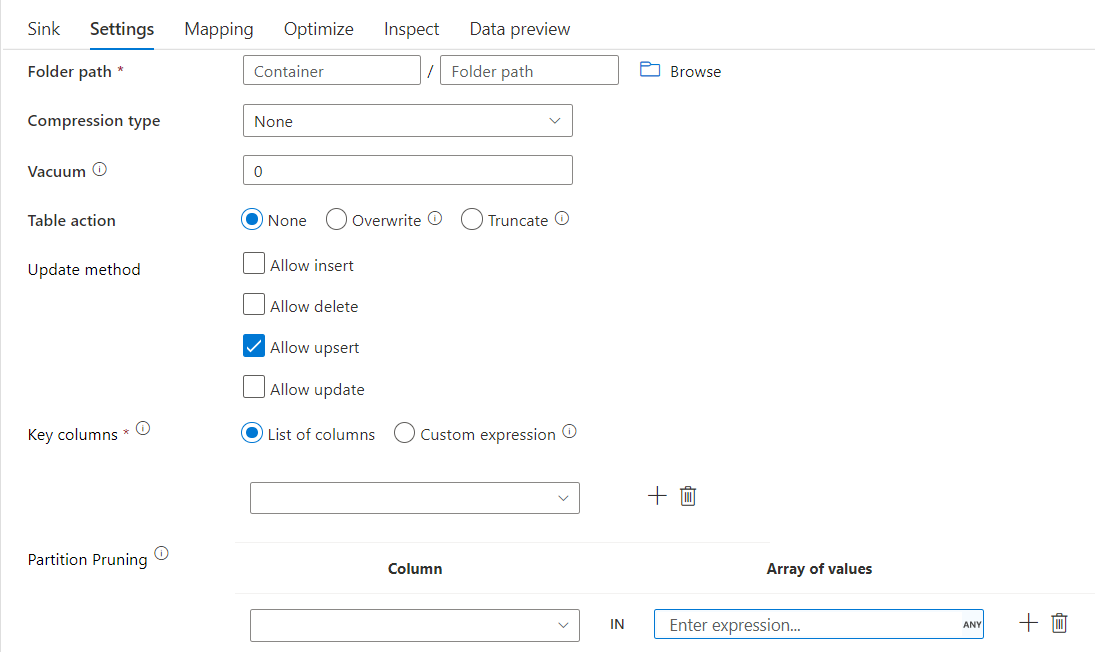
Task: Open the Data preview tab
Action: [x=519, y=29]
